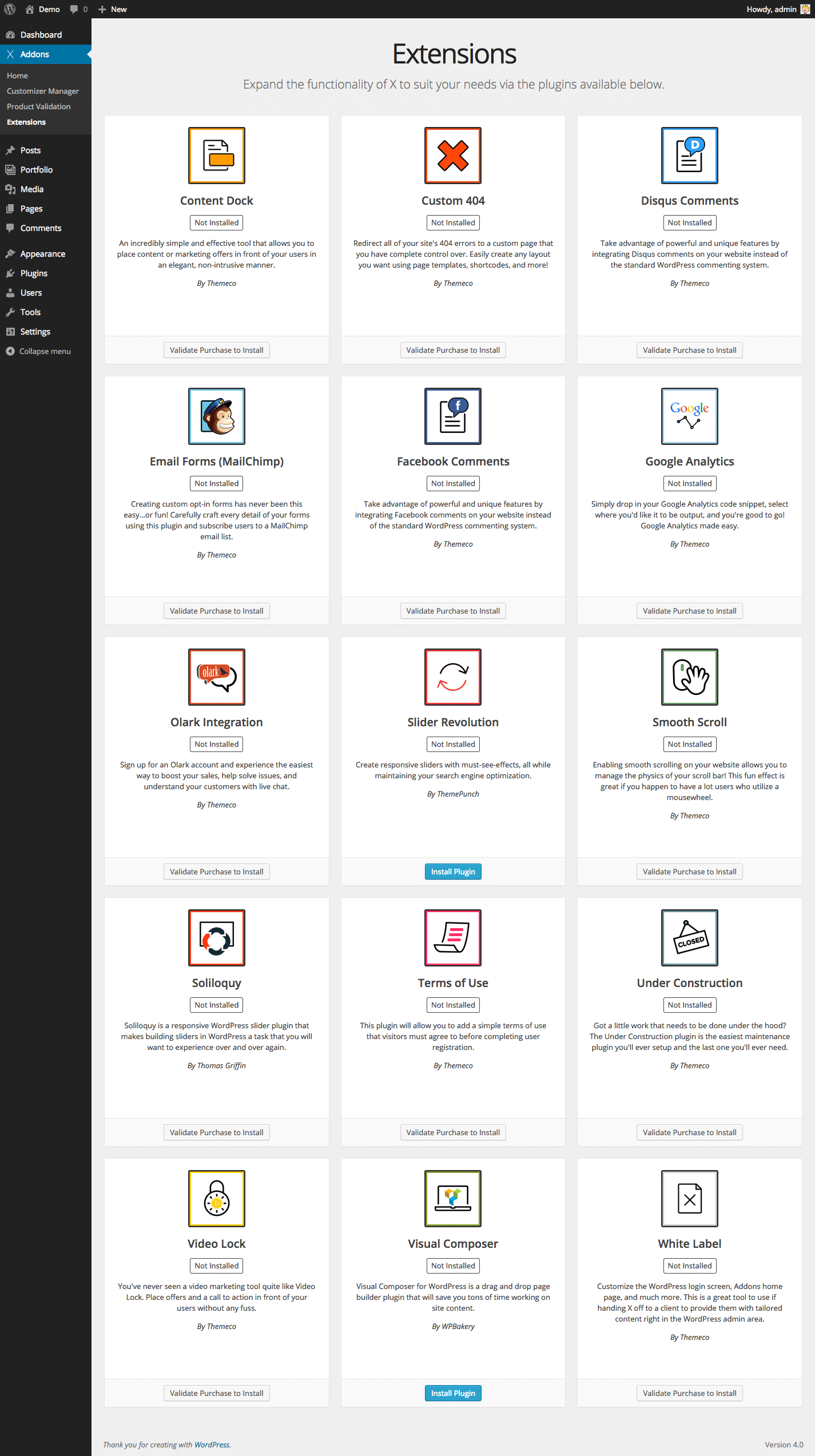This screenshot has width=815, height=1456.
Task: Validate purchase to install White Label
Action: 689,1393
